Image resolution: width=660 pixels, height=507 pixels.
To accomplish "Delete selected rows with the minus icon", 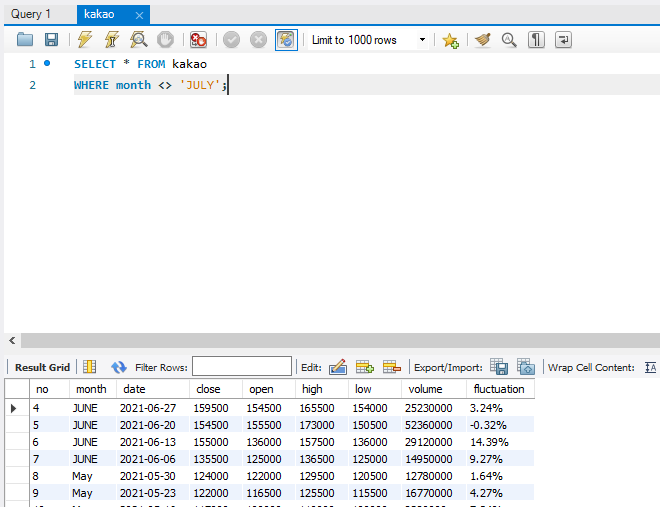I will pos(391,367).
